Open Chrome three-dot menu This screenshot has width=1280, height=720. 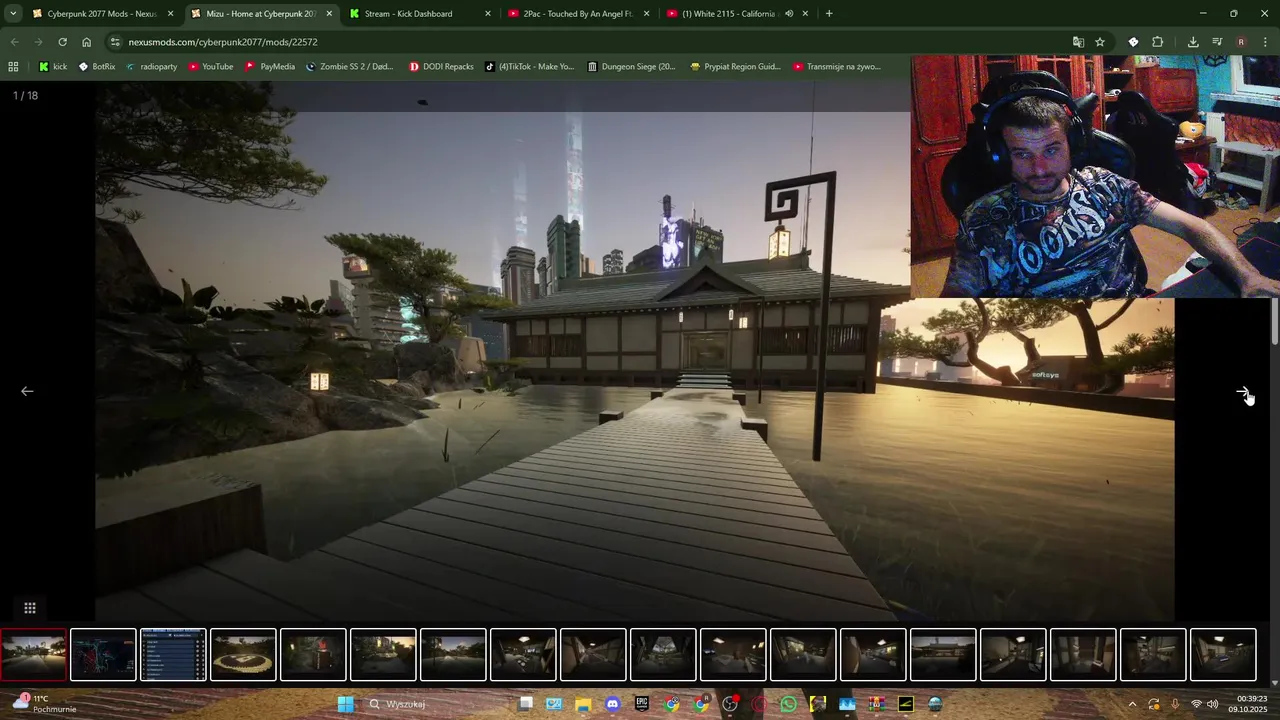(x=1265, y=42)
